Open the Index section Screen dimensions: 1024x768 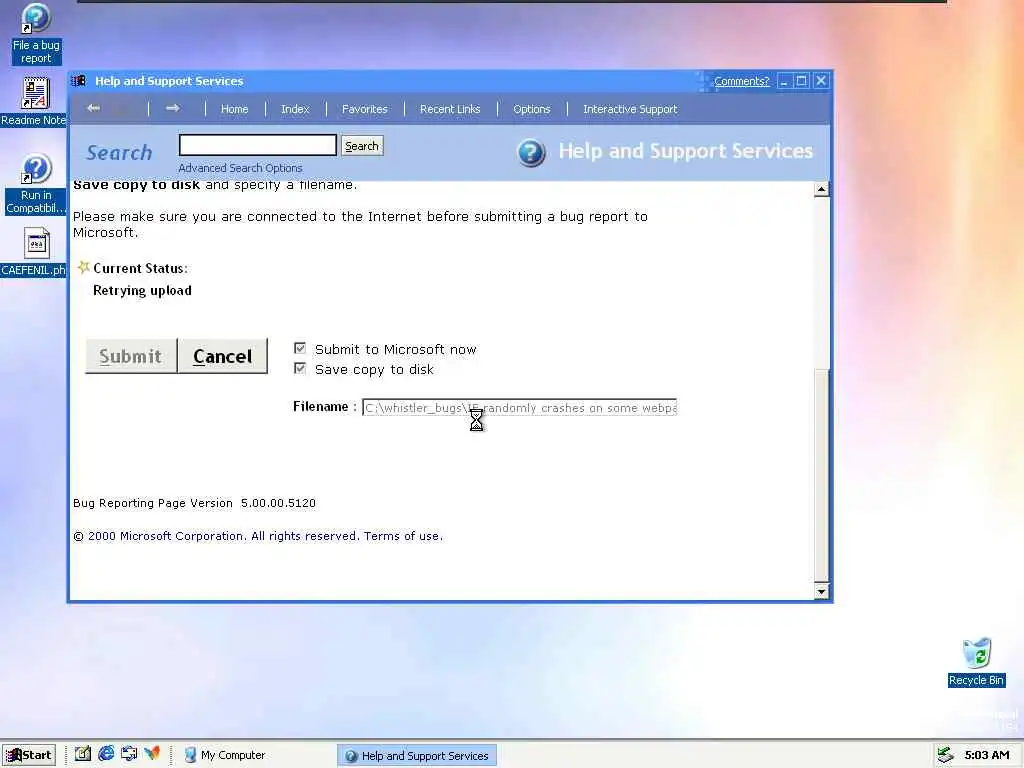pyautogui.click(x=295, y=109)
